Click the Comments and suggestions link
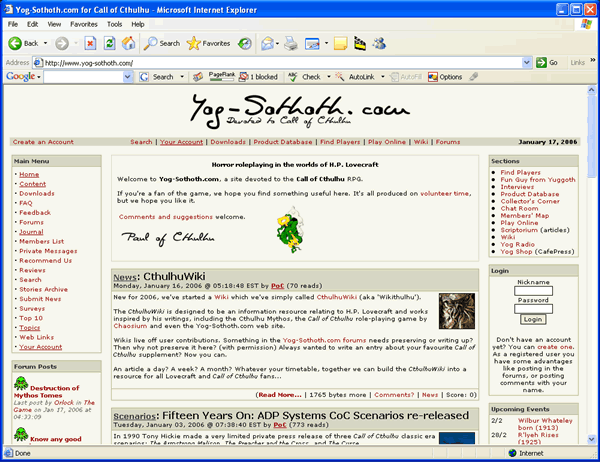This screenshot has height=462, width=600. point(165,217)
